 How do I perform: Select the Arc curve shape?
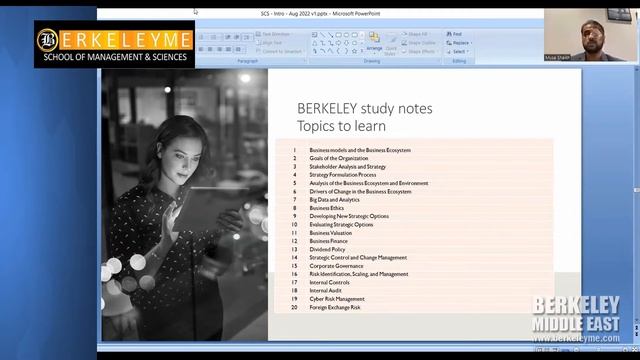pos(322,51)
